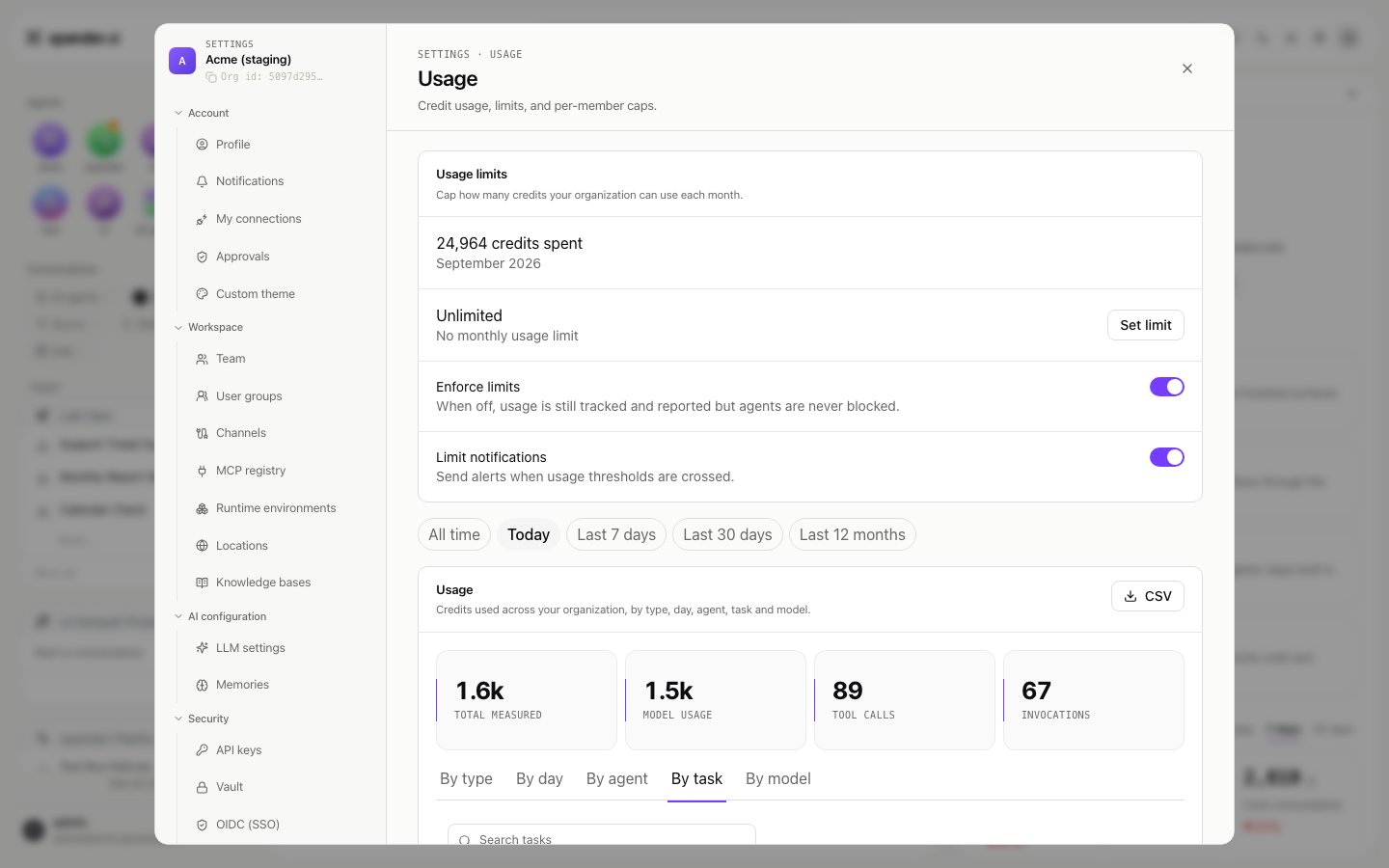1389x868 pixels.
Task: Toggle the Limit notifications switch
Action: 1167,457
